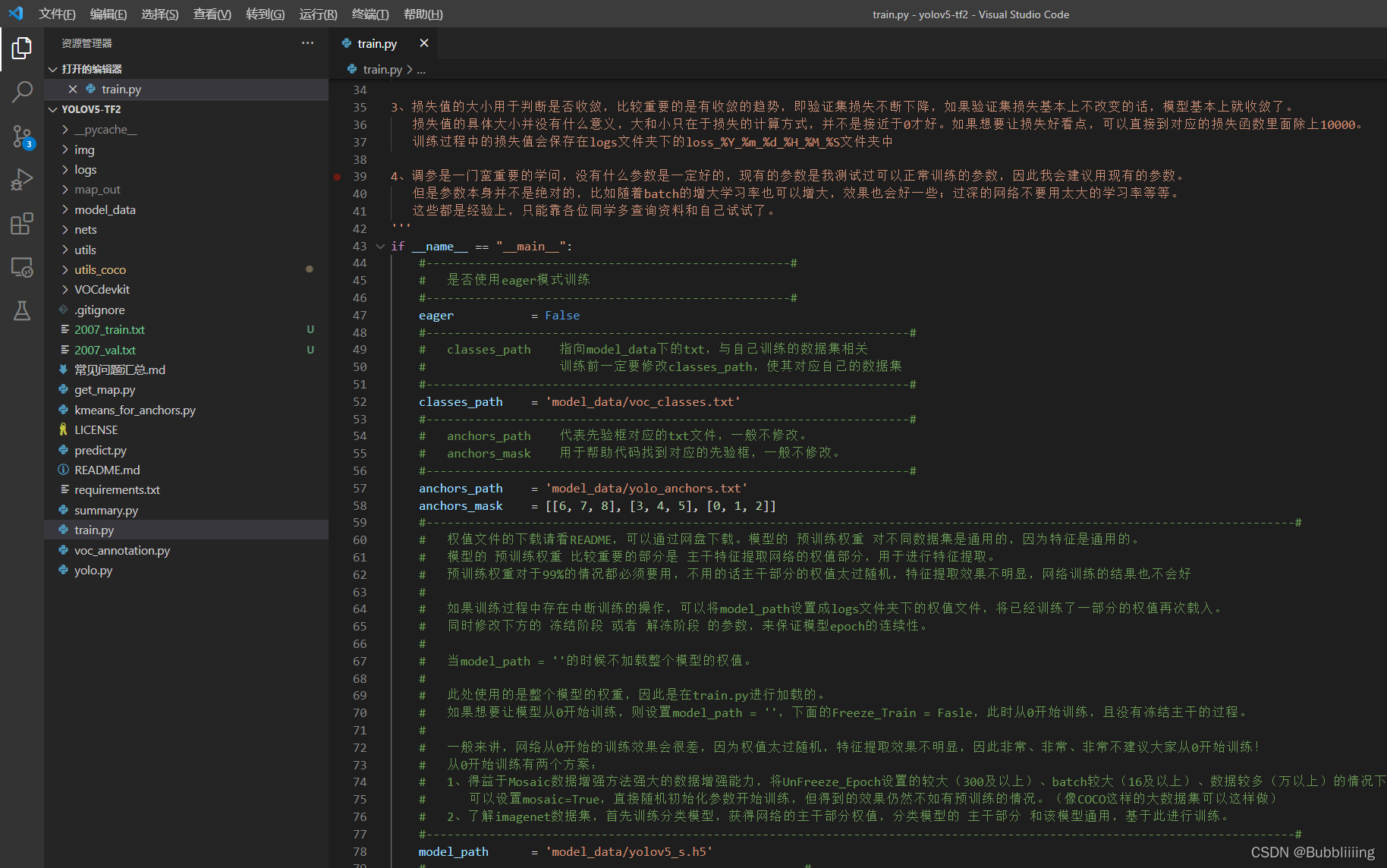The image size is (1387, 868).
Task: Open the 运行(R) menu
Action: click(x=318, y=14)
